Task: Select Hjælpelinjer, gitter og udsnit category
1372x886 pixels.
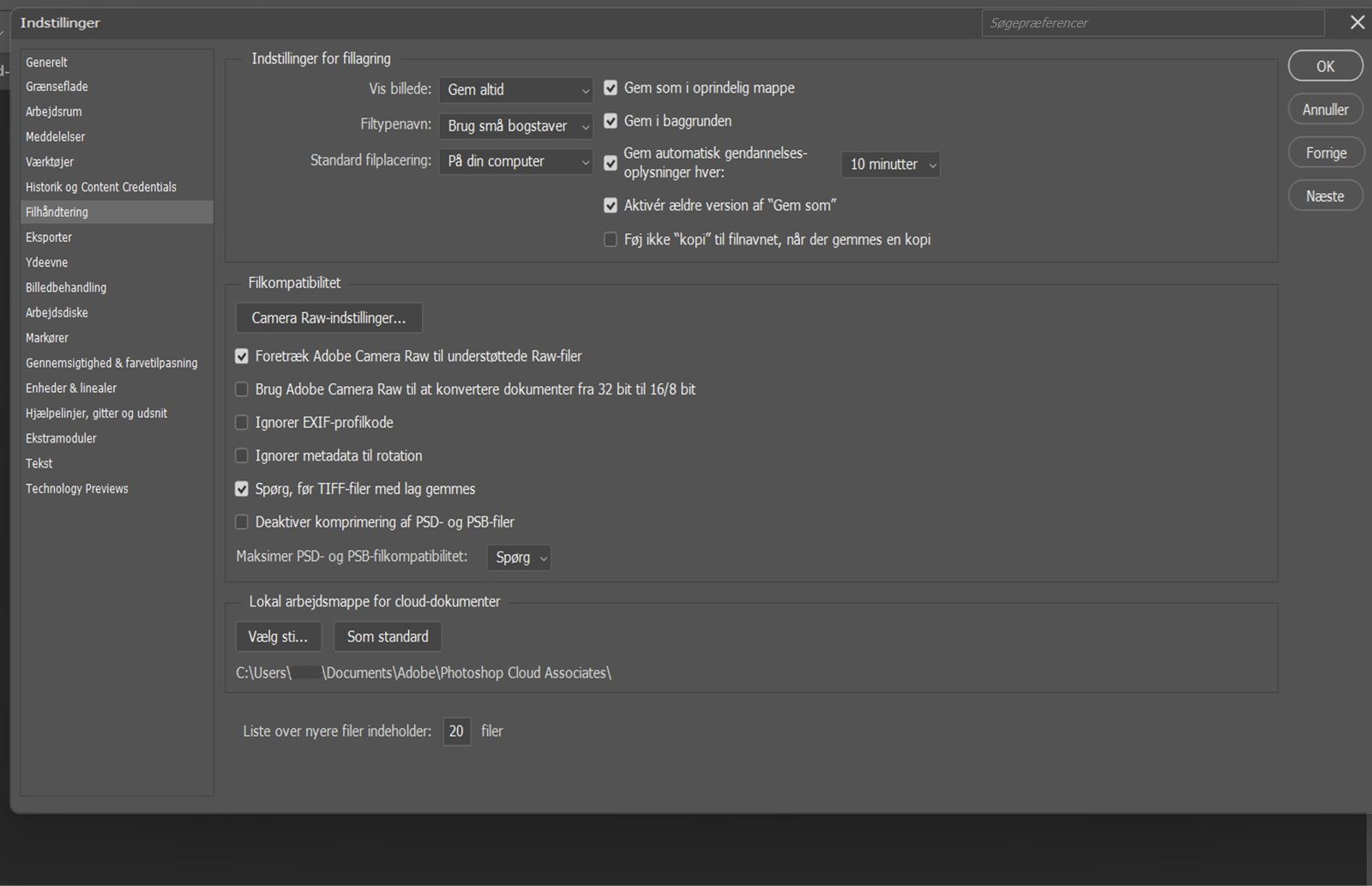Action: coord(117,413)
